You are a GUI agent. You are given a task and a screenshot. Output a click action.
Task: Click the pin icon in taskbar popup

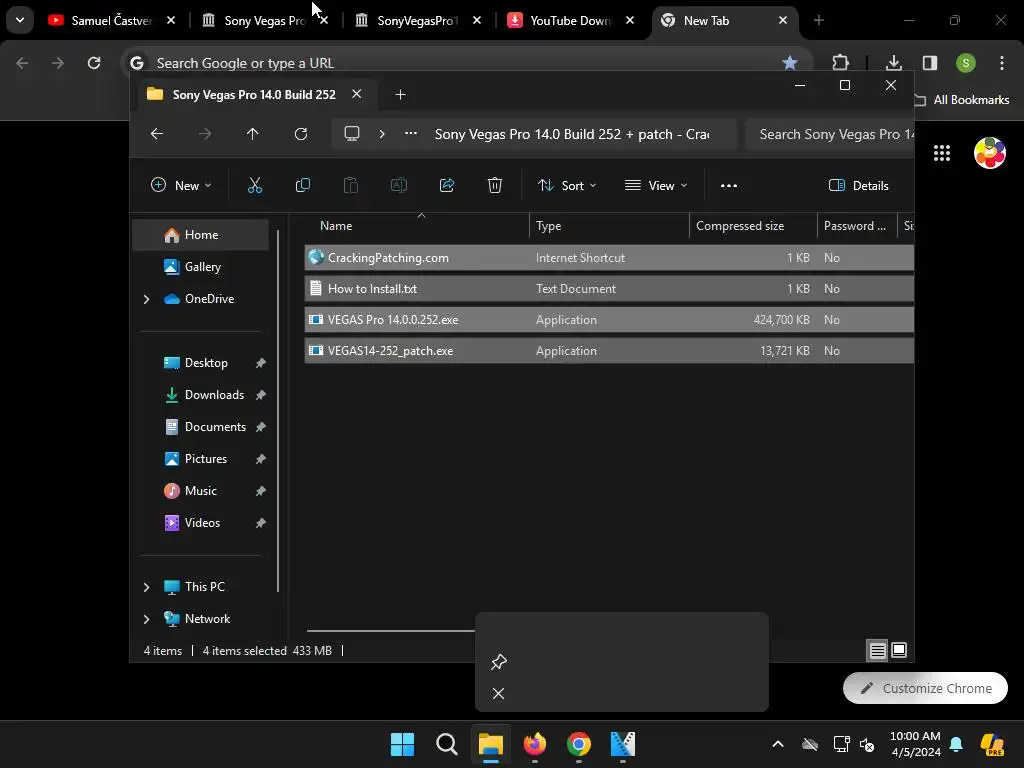(499, 662)
